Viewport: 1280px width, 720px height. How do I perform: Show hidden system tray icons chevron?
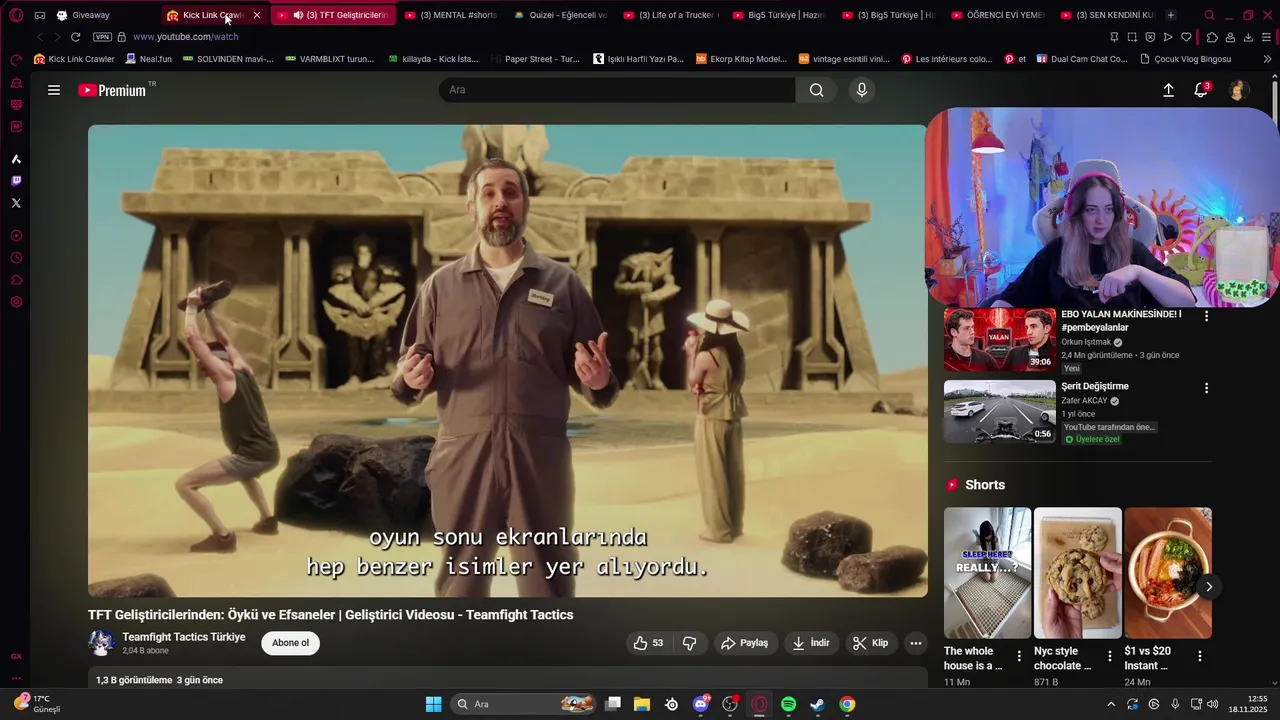(1110, 704)
